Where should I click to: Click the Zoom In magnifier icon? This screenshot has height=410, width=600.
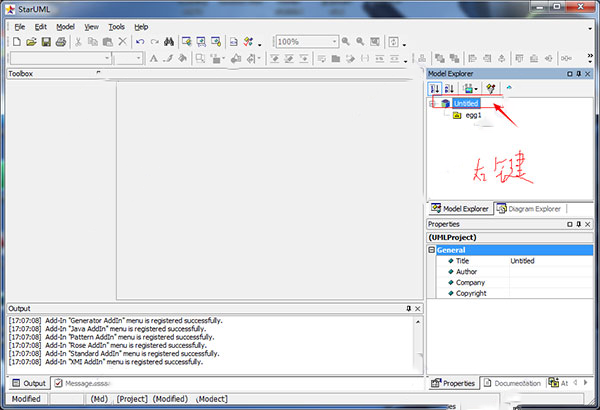346,41
